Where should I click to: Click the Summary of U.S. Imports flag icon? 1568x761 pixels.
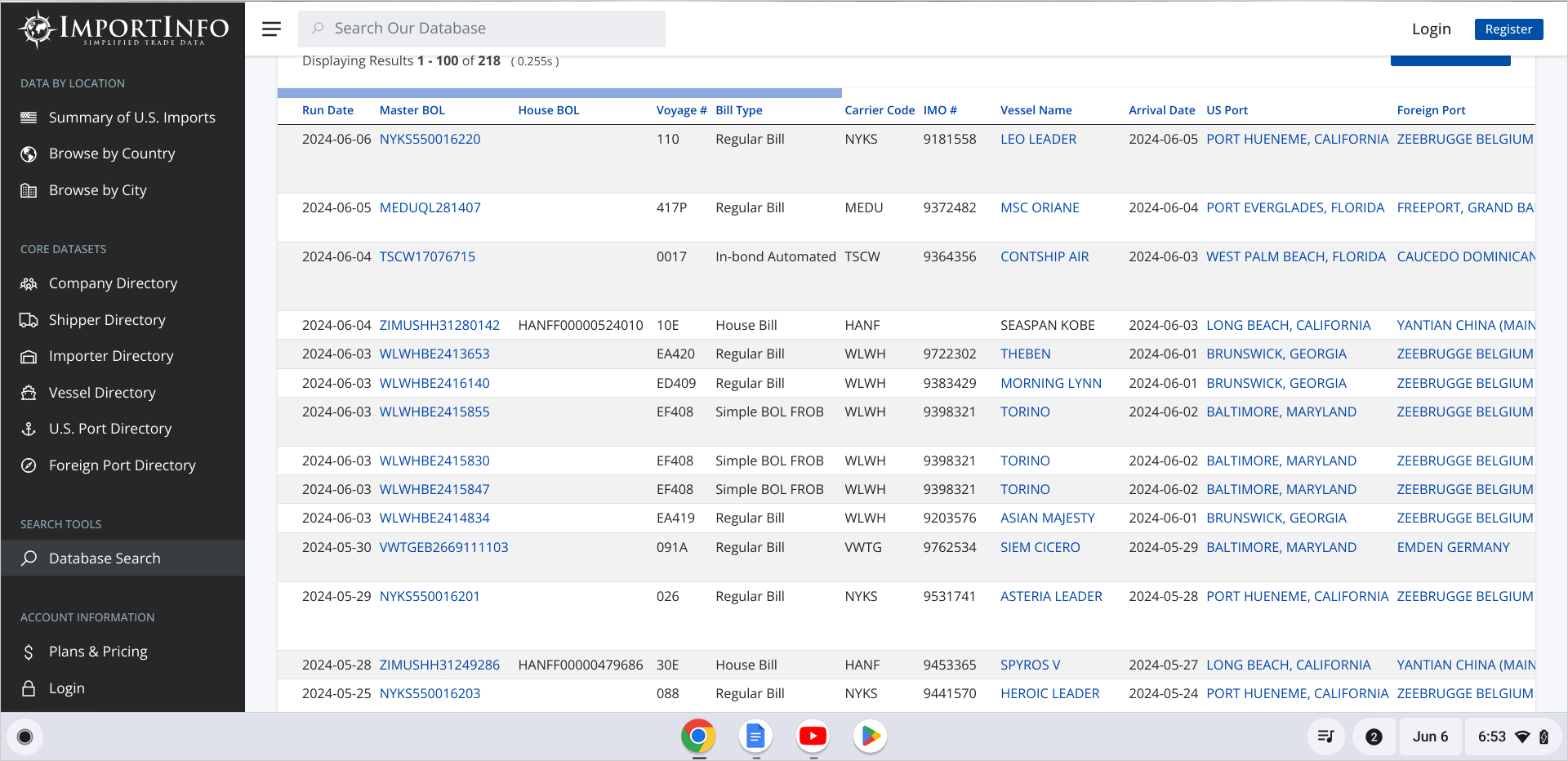click(29, 118)
